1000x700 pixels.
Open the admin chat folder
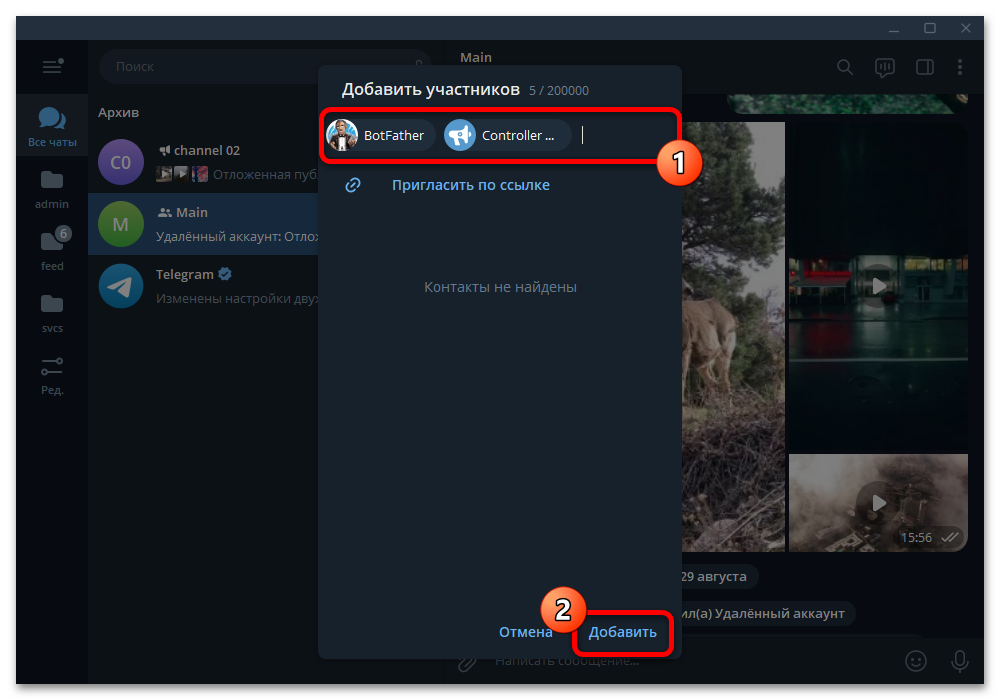pyautogui.click(x=52, y=189)
